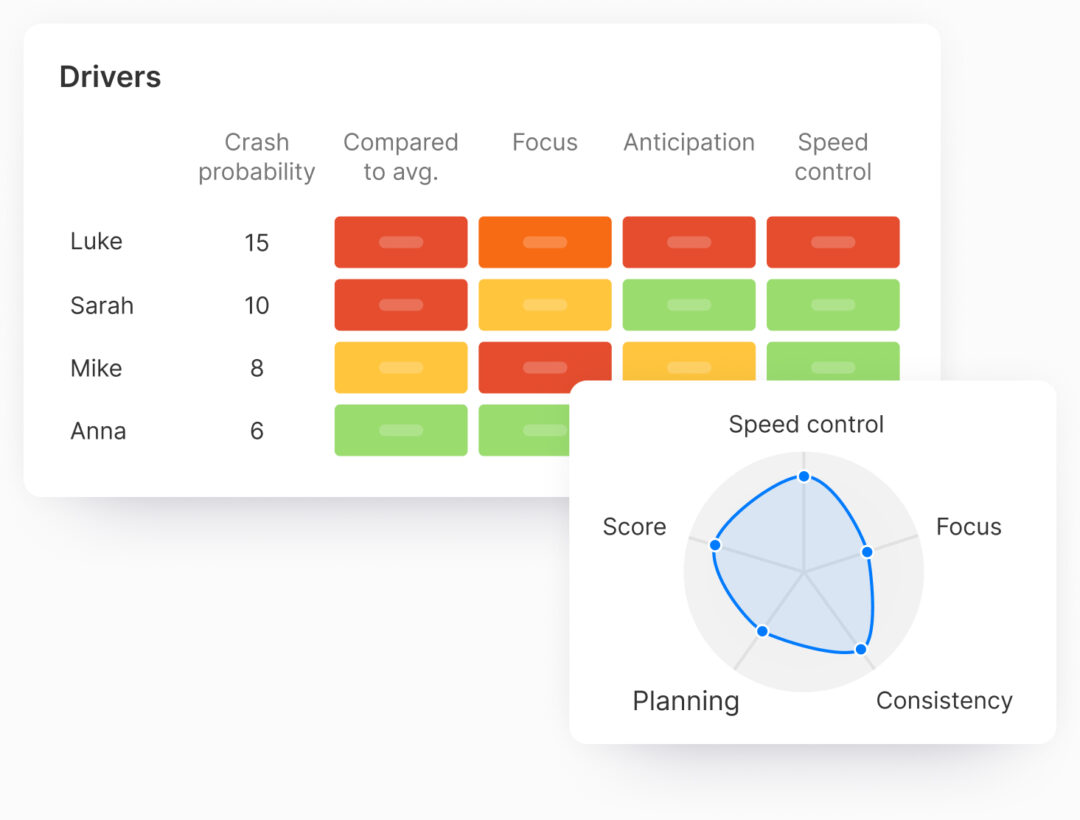Open driver Luke's row name
The image size is (1080, 820).
96,241
